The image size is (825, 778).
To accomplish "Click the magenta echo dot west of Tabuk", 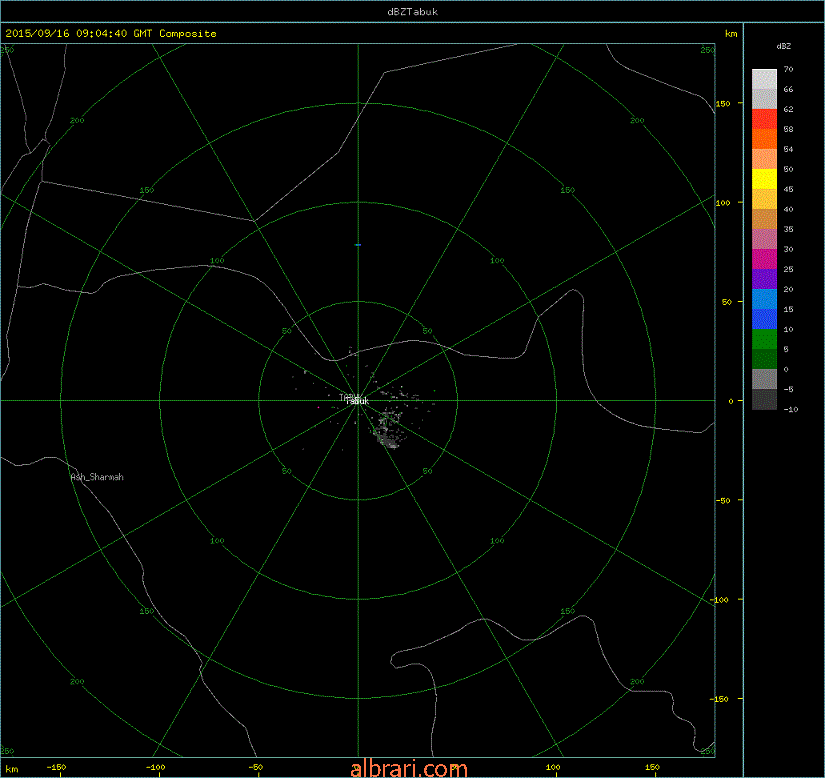I will [x=318, y=407].
